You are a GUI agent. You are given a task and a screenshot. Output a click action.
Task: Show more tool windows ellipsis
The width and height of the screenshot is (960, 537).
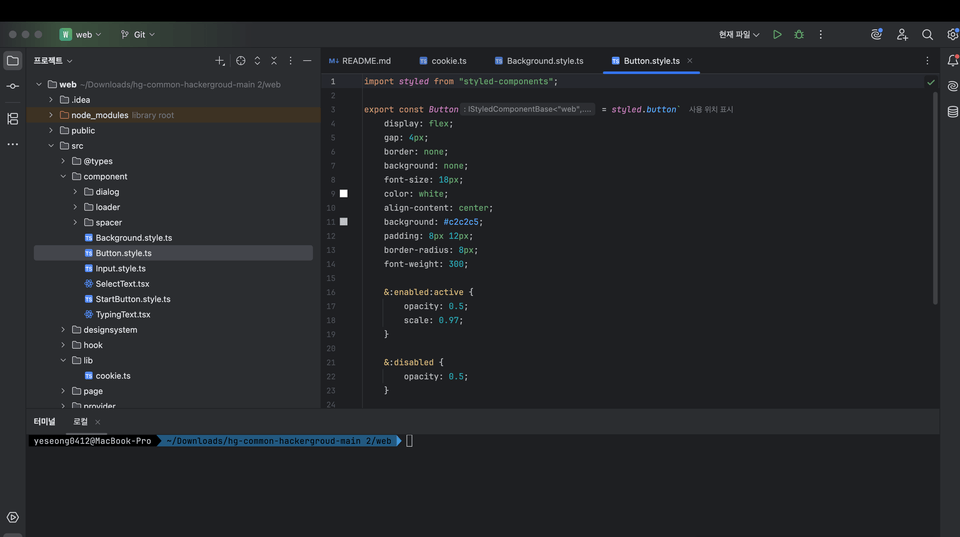point(12,145)
